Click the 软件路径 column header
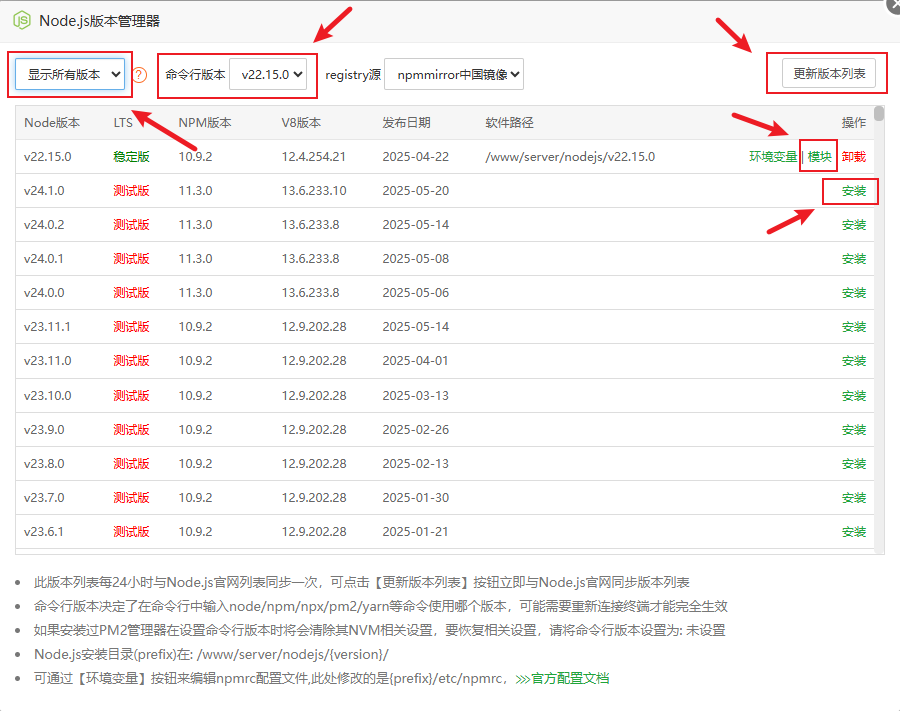 tap(509, 123)
